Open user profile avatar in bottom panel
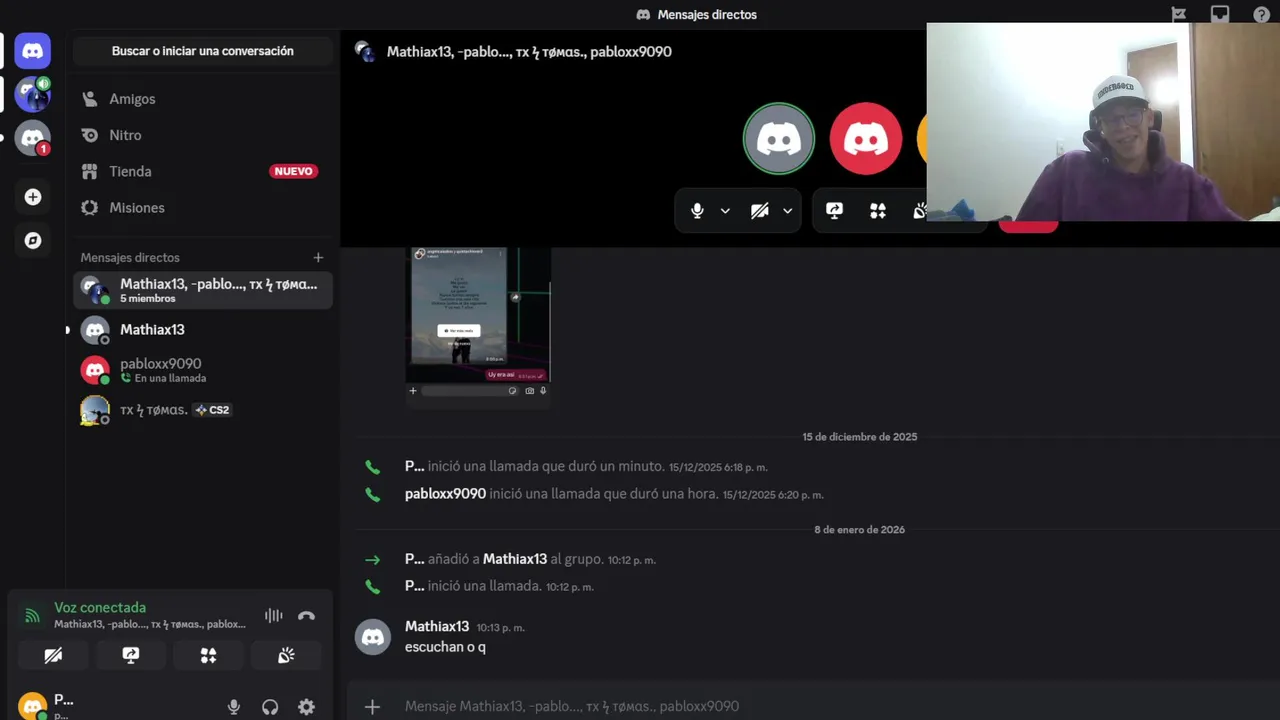The height and width of the screenshot is (720, 1280). (33, 707)
